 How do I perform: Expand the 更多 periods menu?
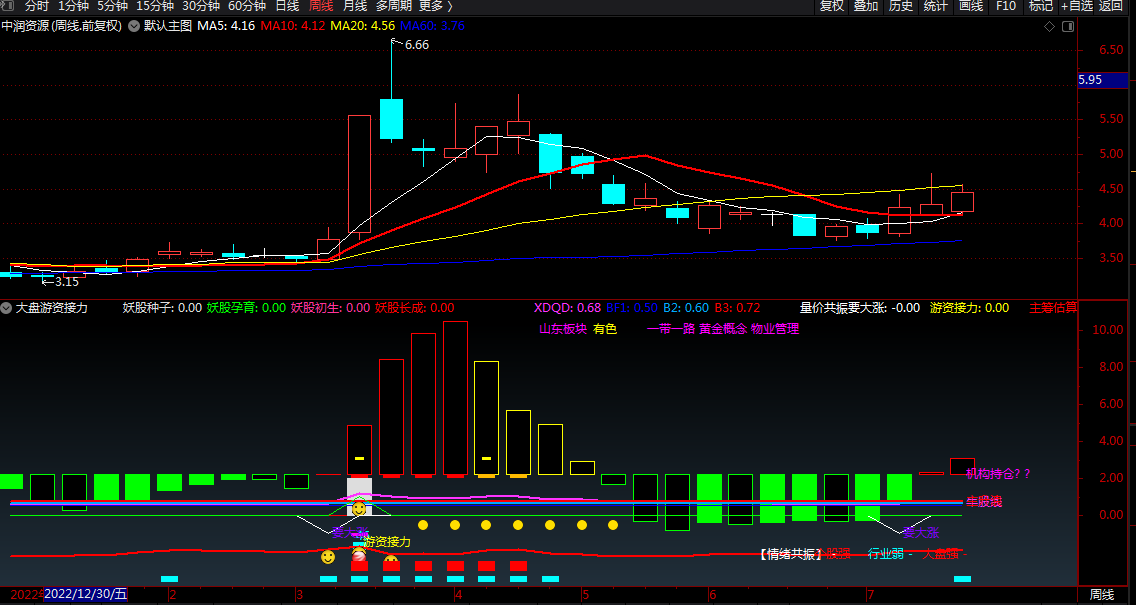tap(435, 6)
